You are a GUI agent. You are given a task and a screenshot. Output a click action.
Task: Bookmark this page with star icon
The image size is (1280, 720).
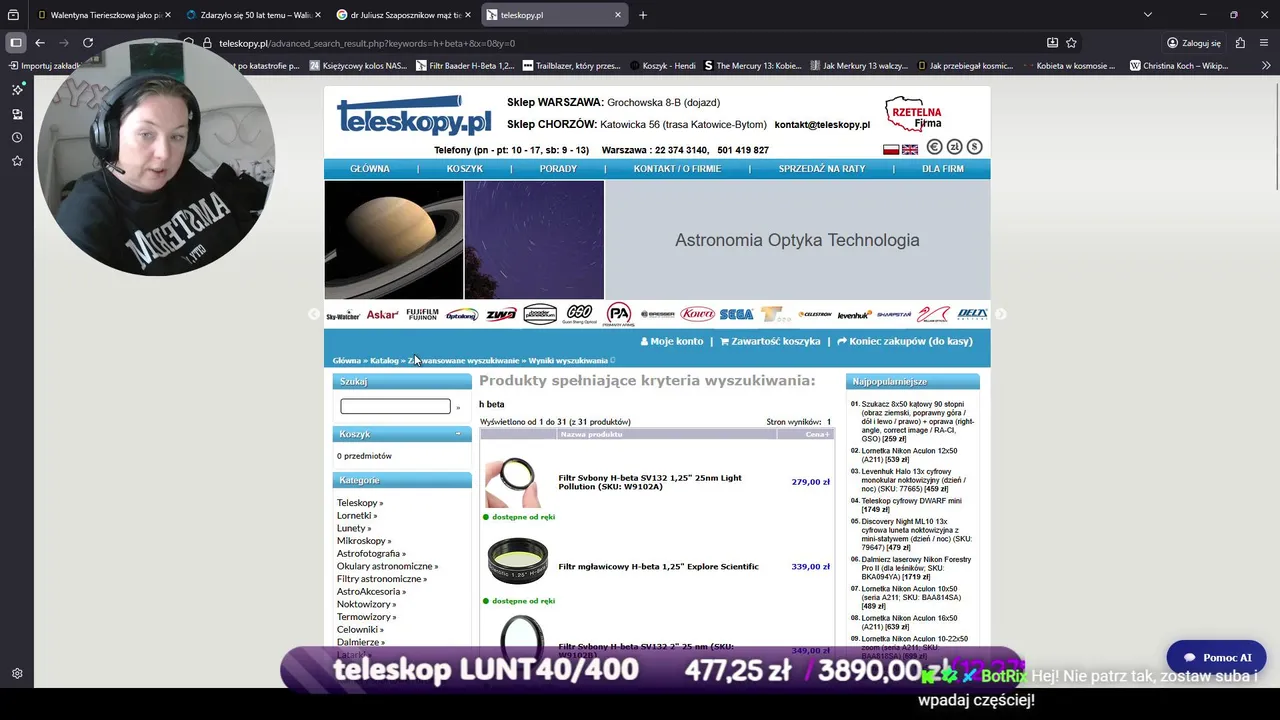[1071, 43]
